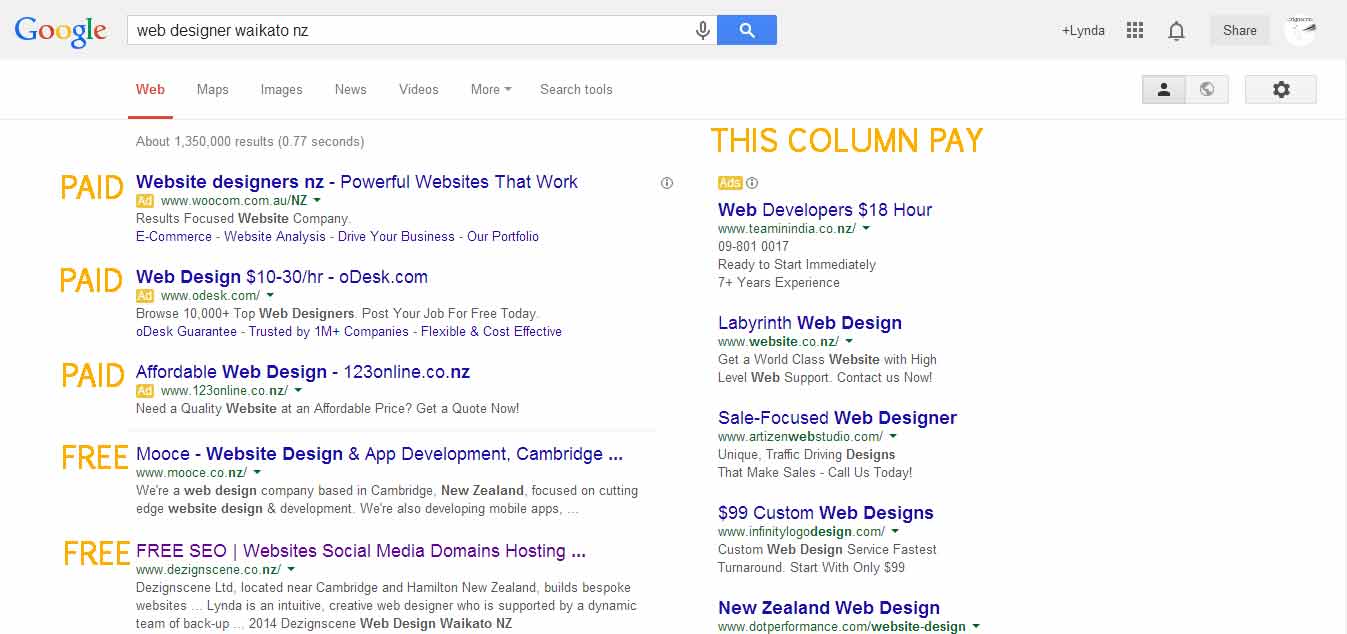1347x634 pixels.
Task: Click the blue search magnifier button
Action: click(746, 30)
